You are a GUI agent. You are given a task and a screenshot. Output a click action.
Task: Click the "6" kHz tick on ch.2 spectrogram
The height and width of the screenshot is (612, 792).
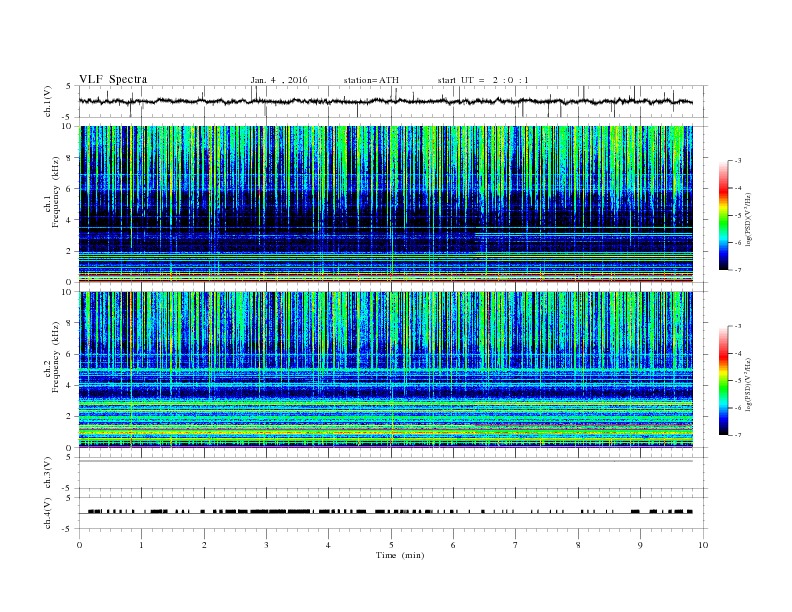[x=69, y=354]
